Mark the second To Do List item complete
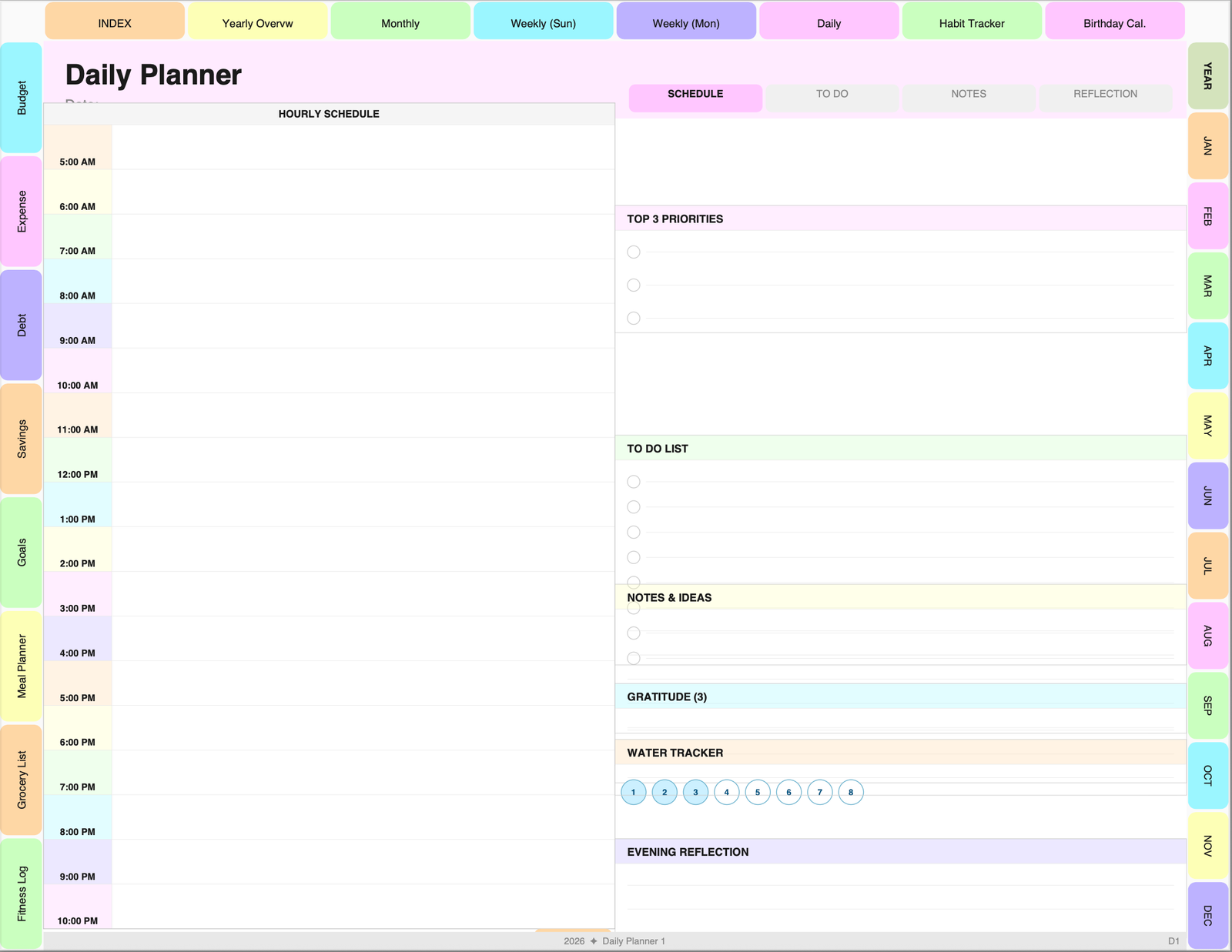The width and height of the screenshot is (1232, 952). pos(634,506)
